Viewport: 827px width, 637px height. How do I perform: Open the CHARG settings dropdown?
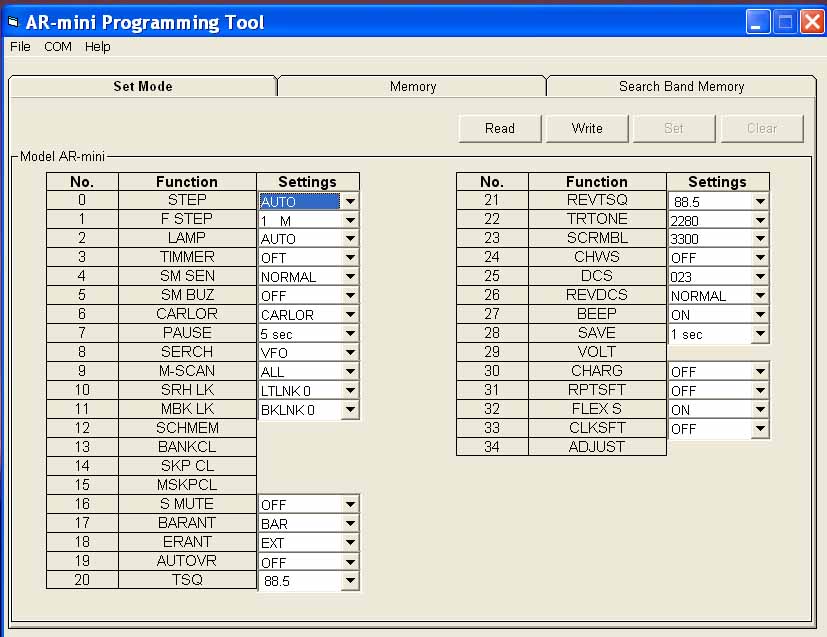tap(759, 372)
